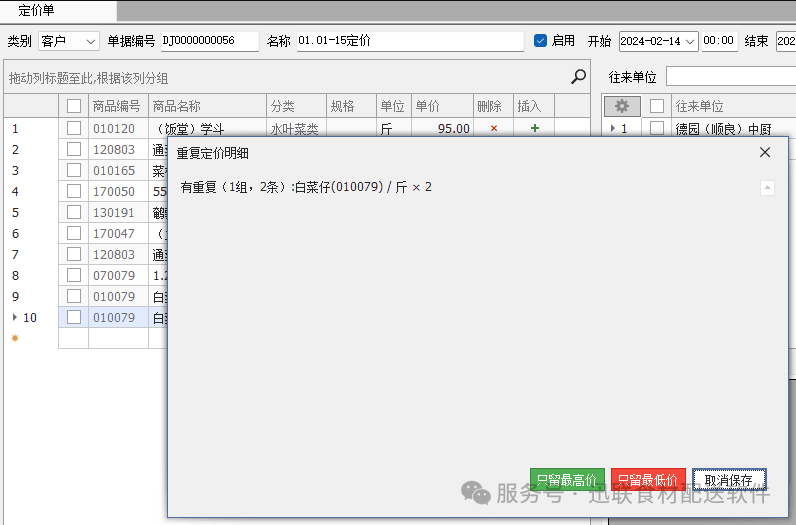Screen dimensions: 796x525
Task: Close the duplicate pricing details dialog
Action: point(765,152)
